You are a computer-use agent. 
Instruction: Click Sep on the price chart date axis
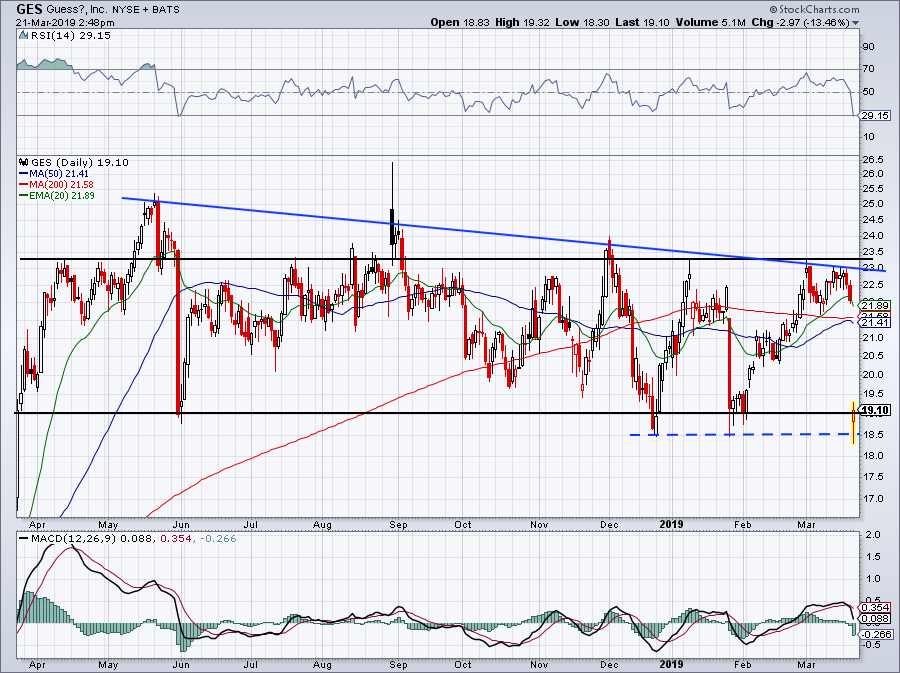[398, 524]
